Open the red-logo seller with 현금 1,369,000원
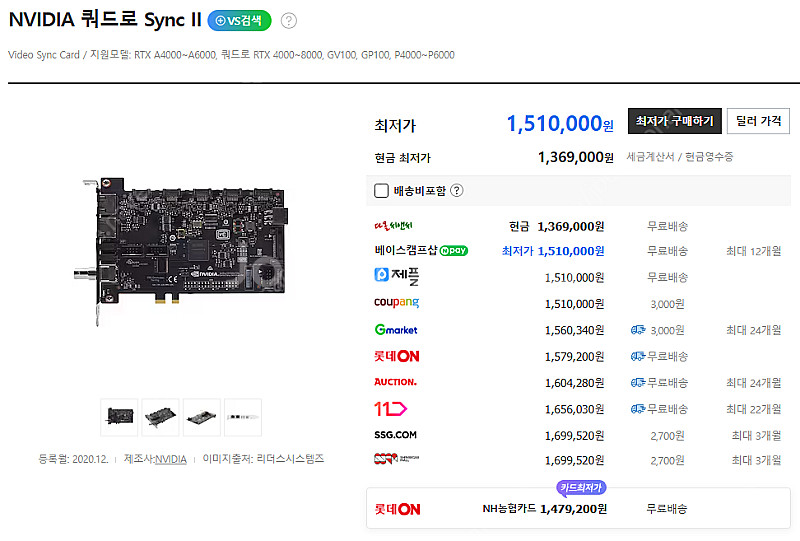The image size is (800, 541). 393,226
